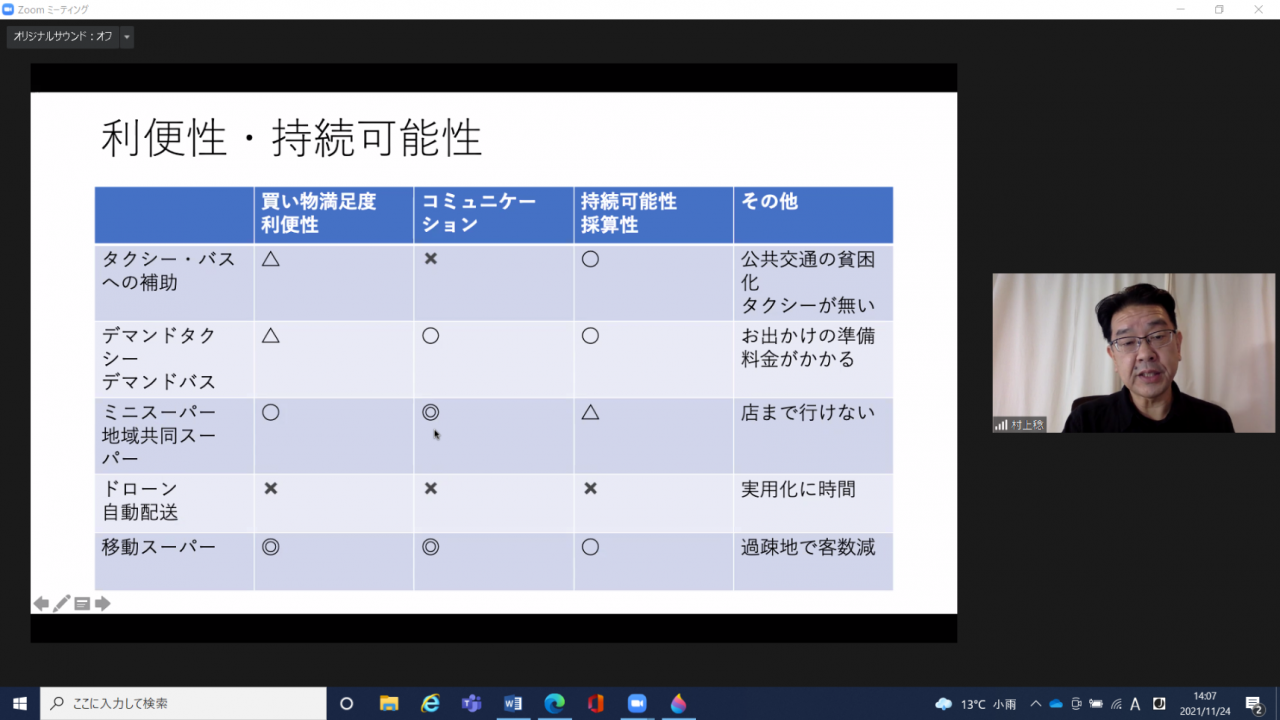Launch Word from the taskbar
1280x720 pixels.
(x=513, y=703)
